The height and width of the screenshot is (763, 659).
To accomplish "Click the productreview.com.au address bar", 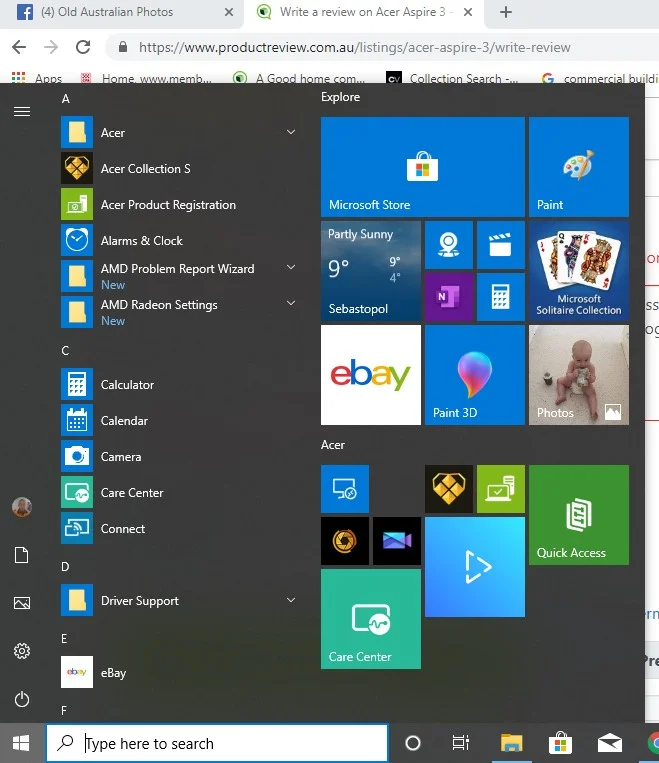I will 381,47.
